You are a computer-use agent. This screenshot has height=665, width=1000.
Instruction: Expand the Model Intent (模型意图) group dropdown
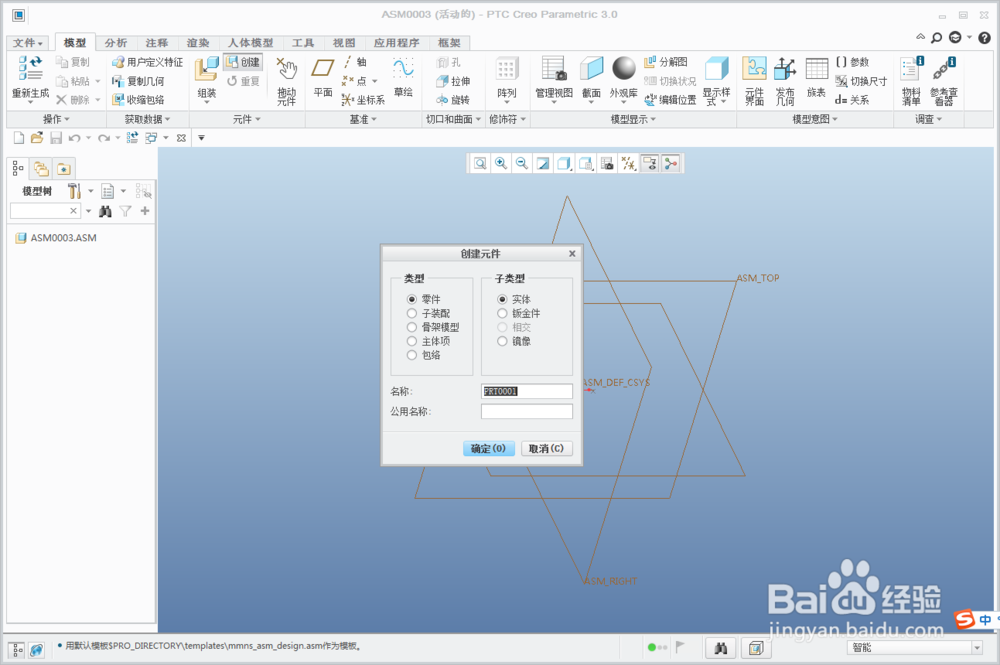(814, 119)
